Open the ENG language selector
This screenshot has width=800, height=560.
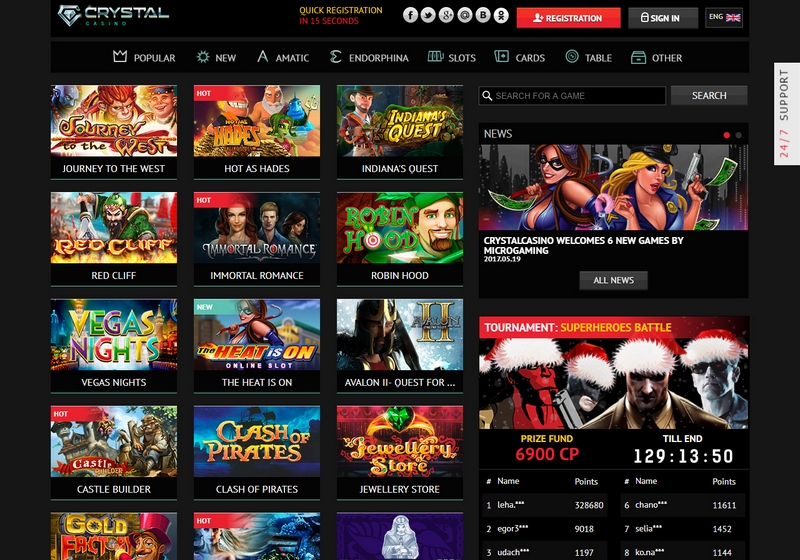coord(724,18)
